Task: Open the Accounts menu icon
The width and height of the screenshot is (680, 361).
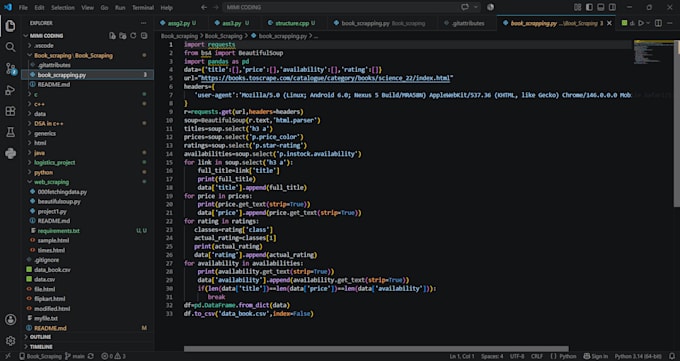Action: click(10, 320)
